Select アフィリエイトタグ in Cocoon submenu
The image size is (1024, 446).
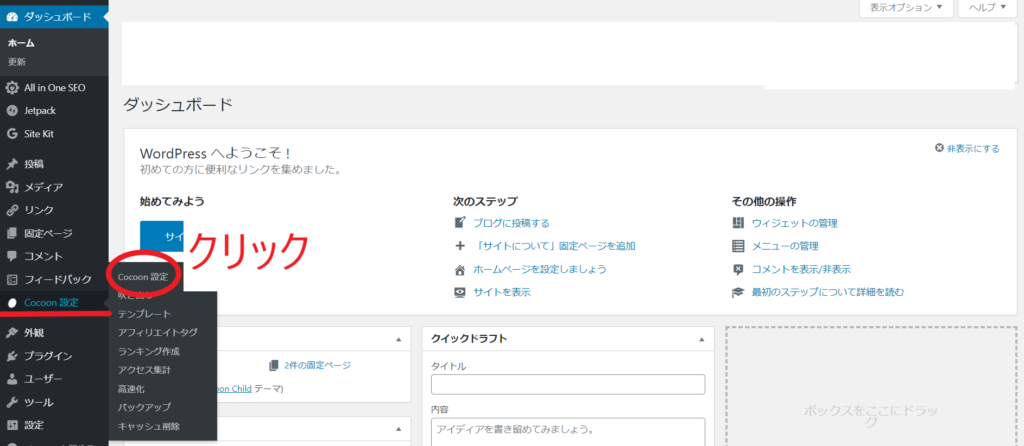click(157, 332)
